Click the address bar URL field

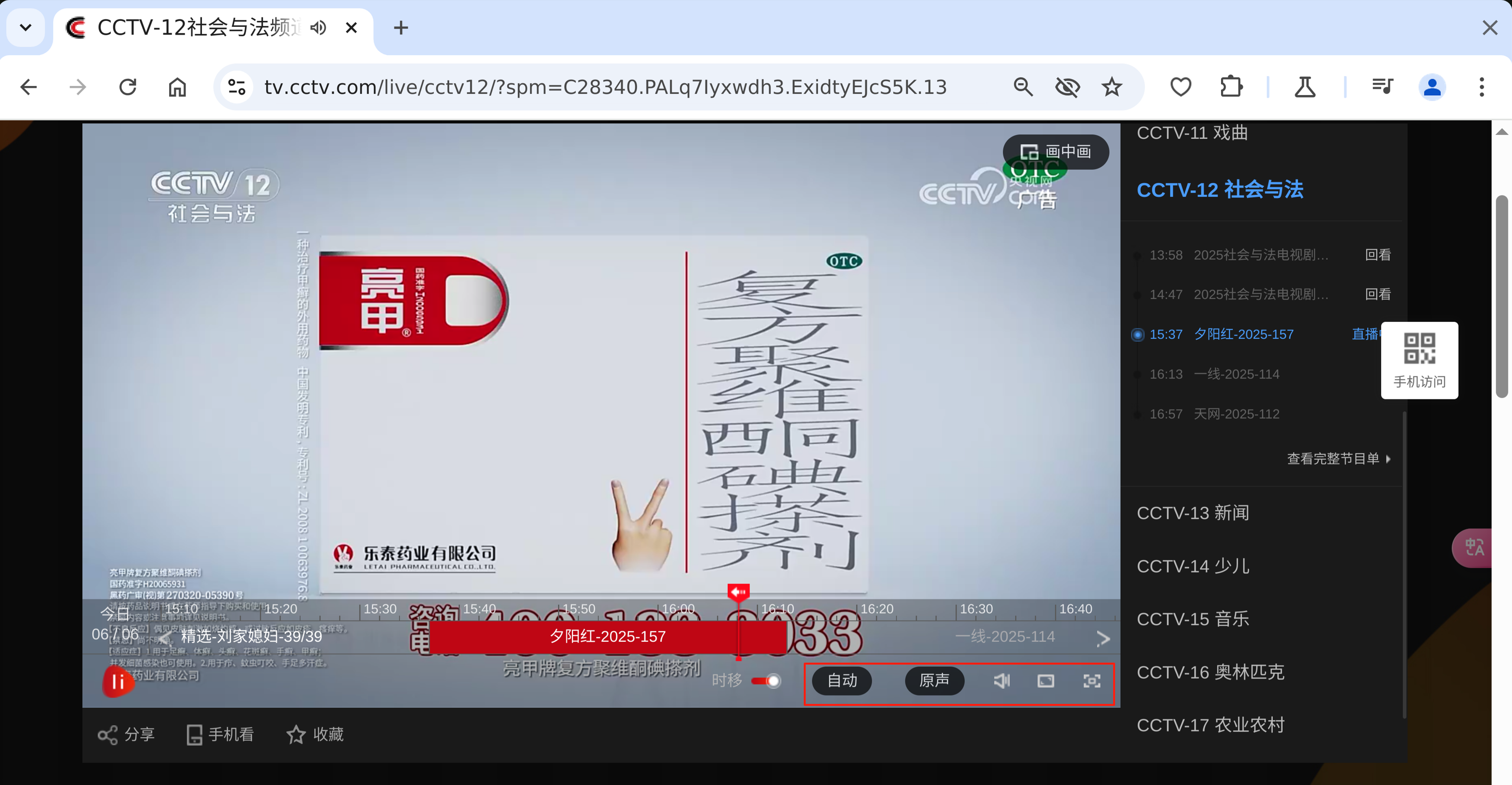[x=605, y=88]
